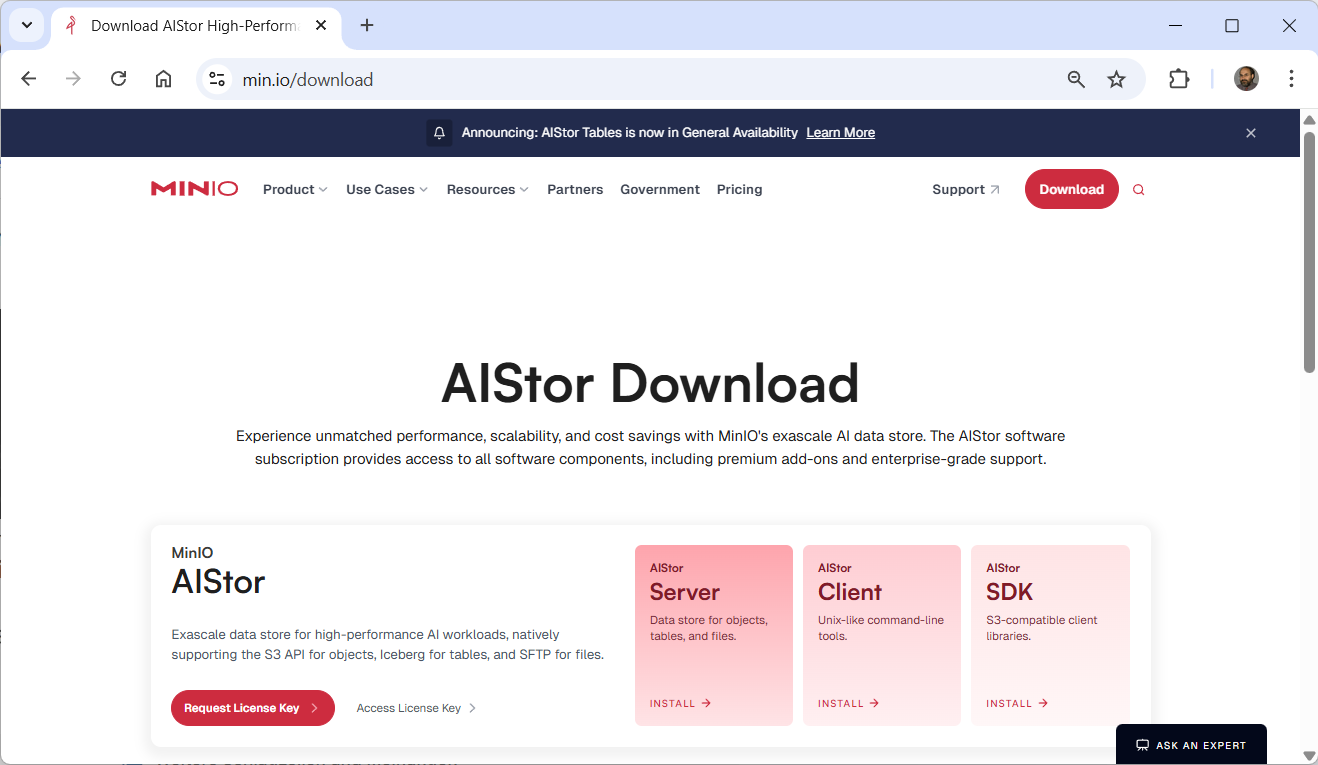Open the Partners menu item
Screen dimensions: 1318x765
[x=575, y=190]
